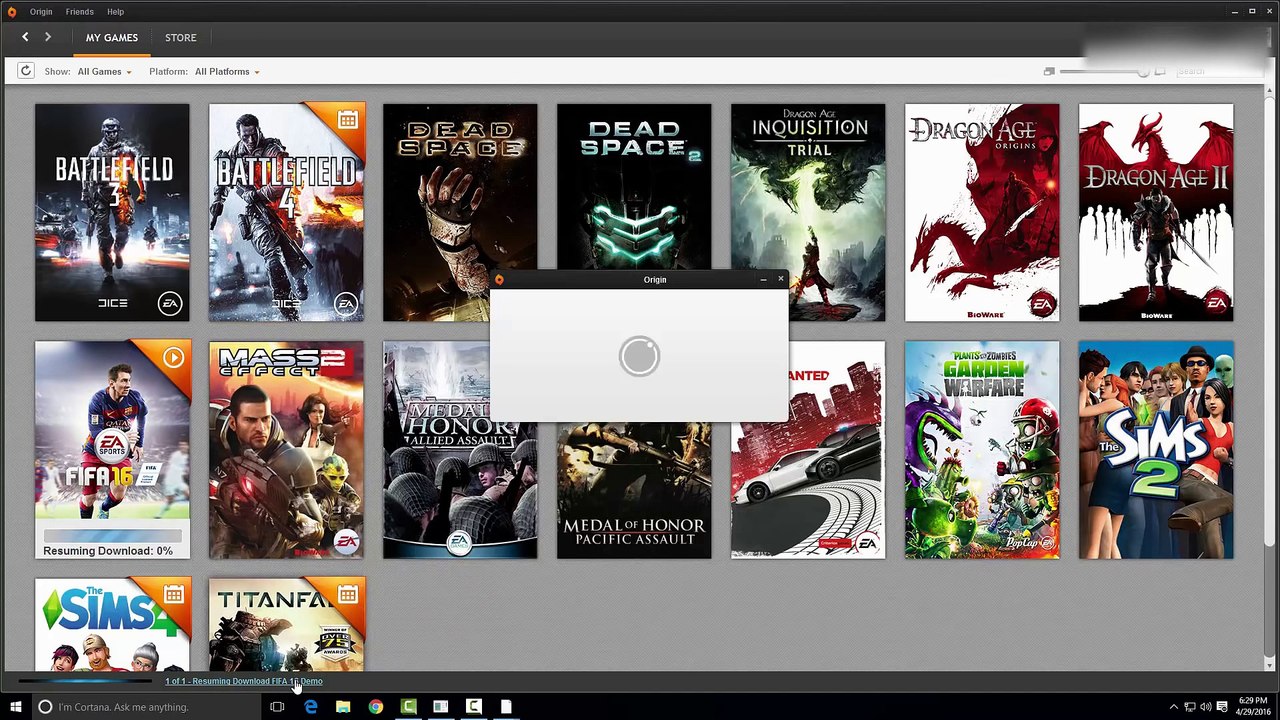The height and width of the screenshot is (720, 1280).
Task: Click the large tiles icon beside the size slider
Action: tap(1160, 71)
